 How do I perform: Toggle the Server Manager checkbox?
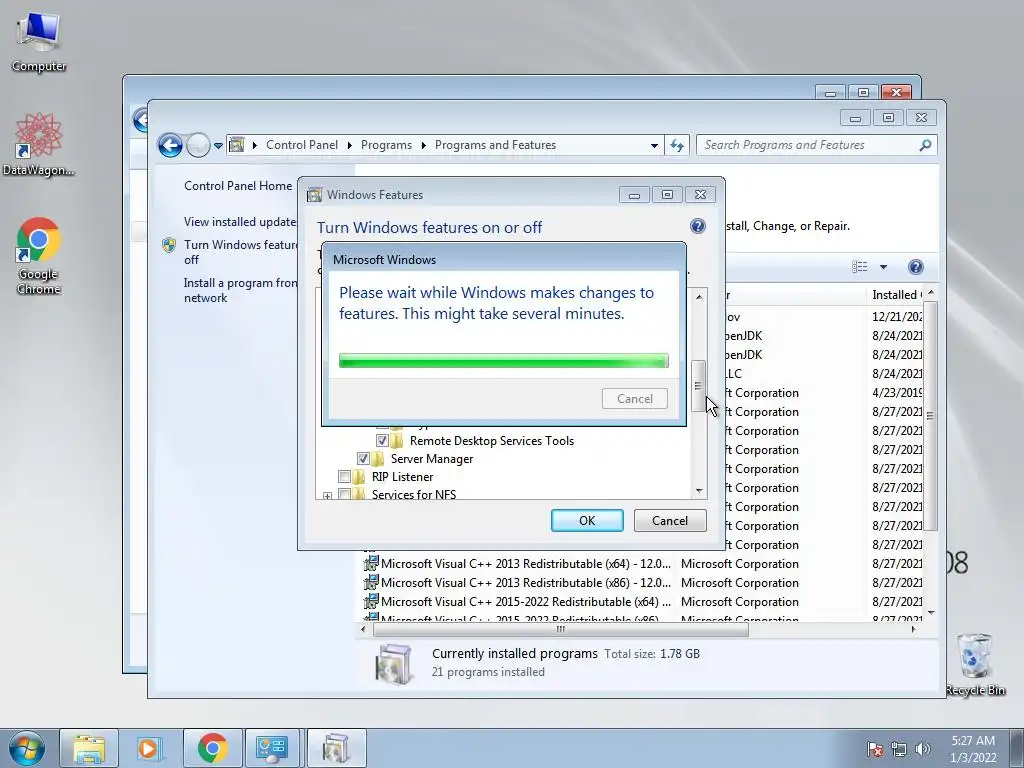[363, 458]
